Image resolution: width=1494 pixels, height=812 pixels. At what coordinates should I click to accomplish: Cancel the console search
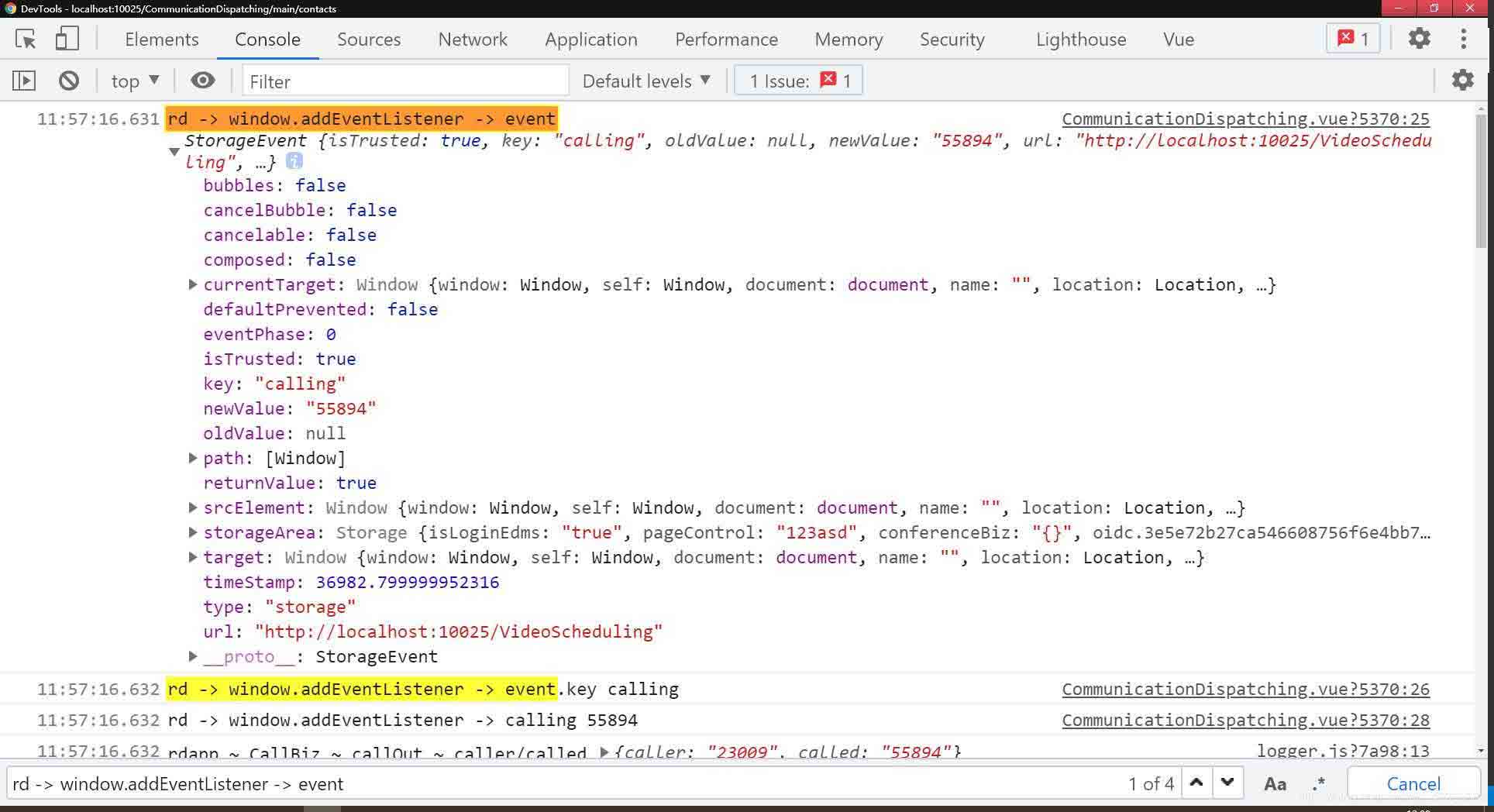pyautogui.click(x=1413, y=783)
